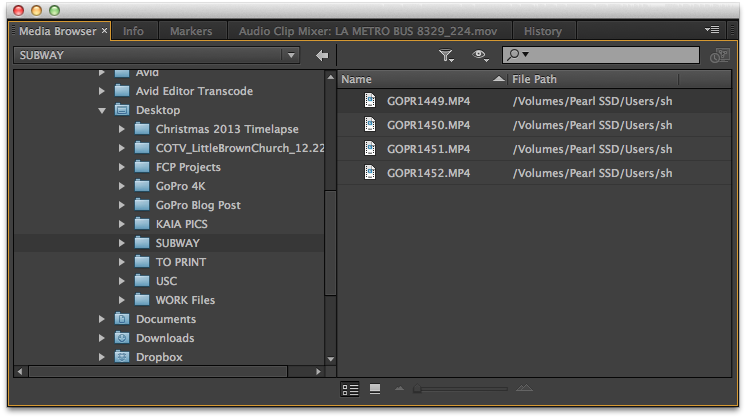Click the GOPR1451.MP4 video file icon
The width and height of the screenshot is (746, 418).
click(370, 148)
